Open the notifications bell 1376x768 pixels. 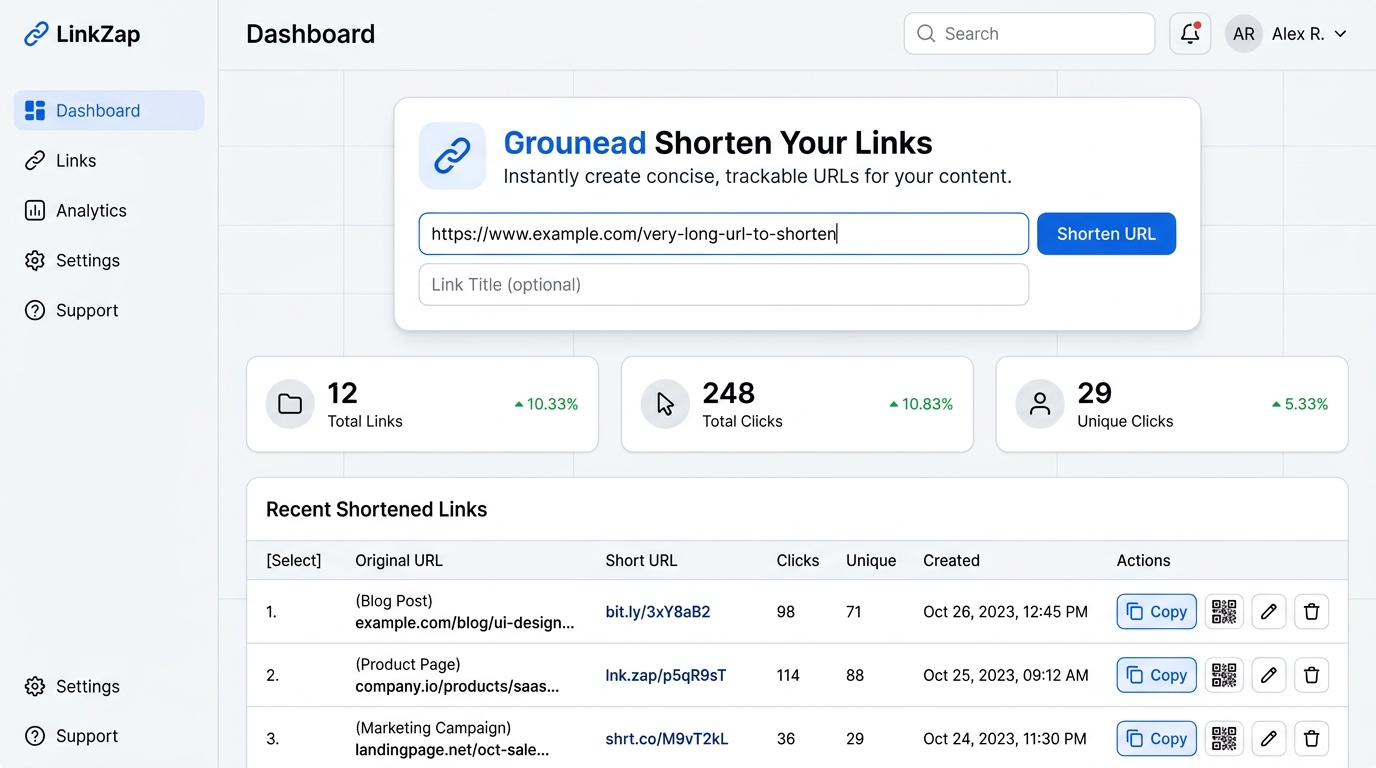[1190, 34]
